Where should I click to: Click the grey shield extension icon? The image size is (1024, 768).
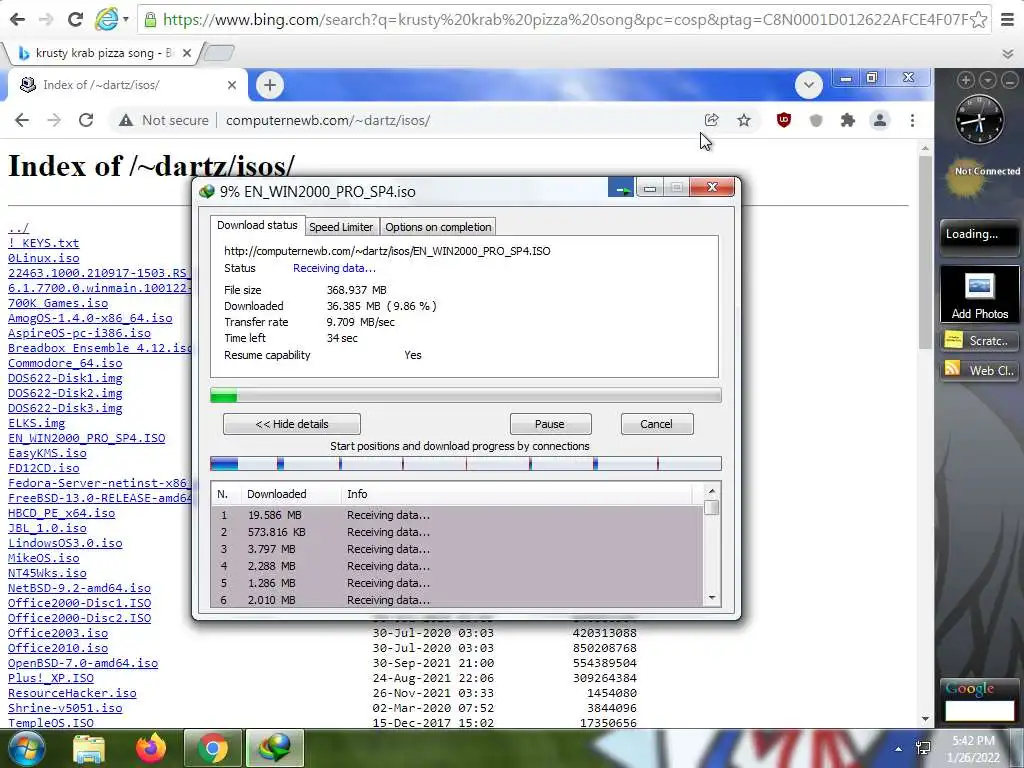[x=816, y=120]
